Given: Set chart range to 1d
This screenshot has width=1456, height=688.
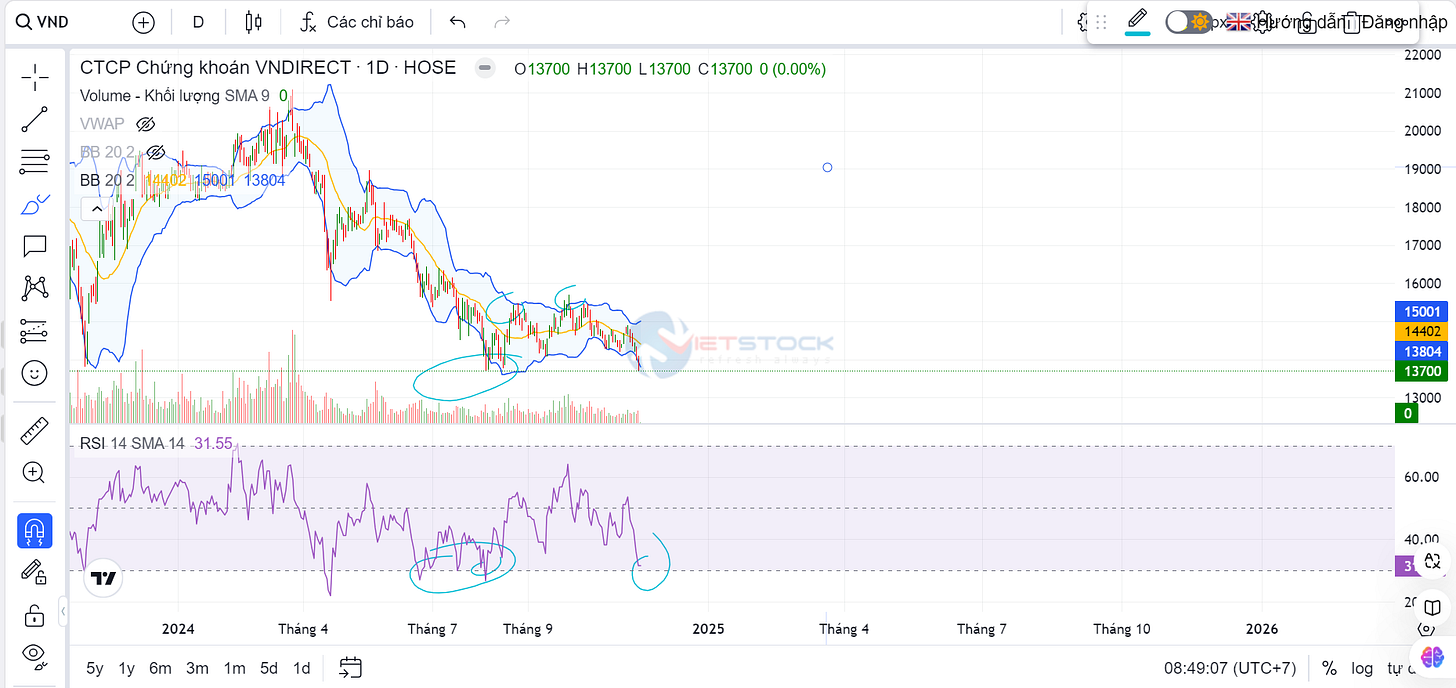Looking at the screenshot, I should point(301,668).
